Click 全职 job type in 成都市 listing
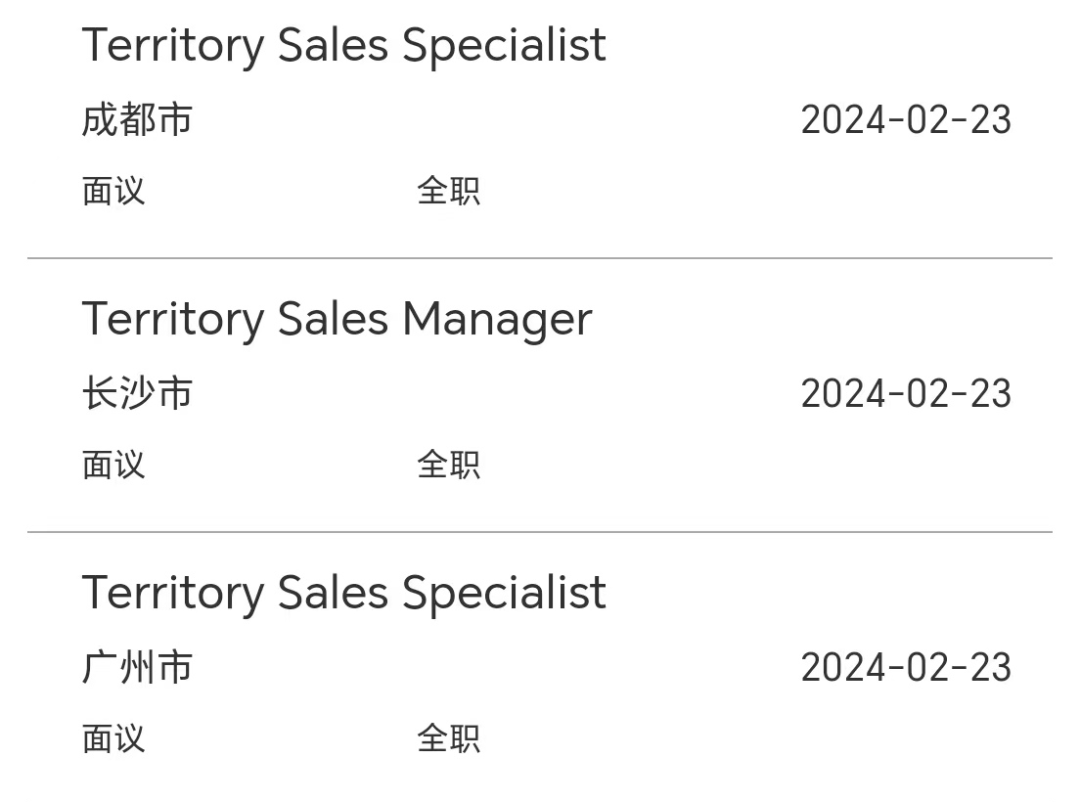 [448, 191]
